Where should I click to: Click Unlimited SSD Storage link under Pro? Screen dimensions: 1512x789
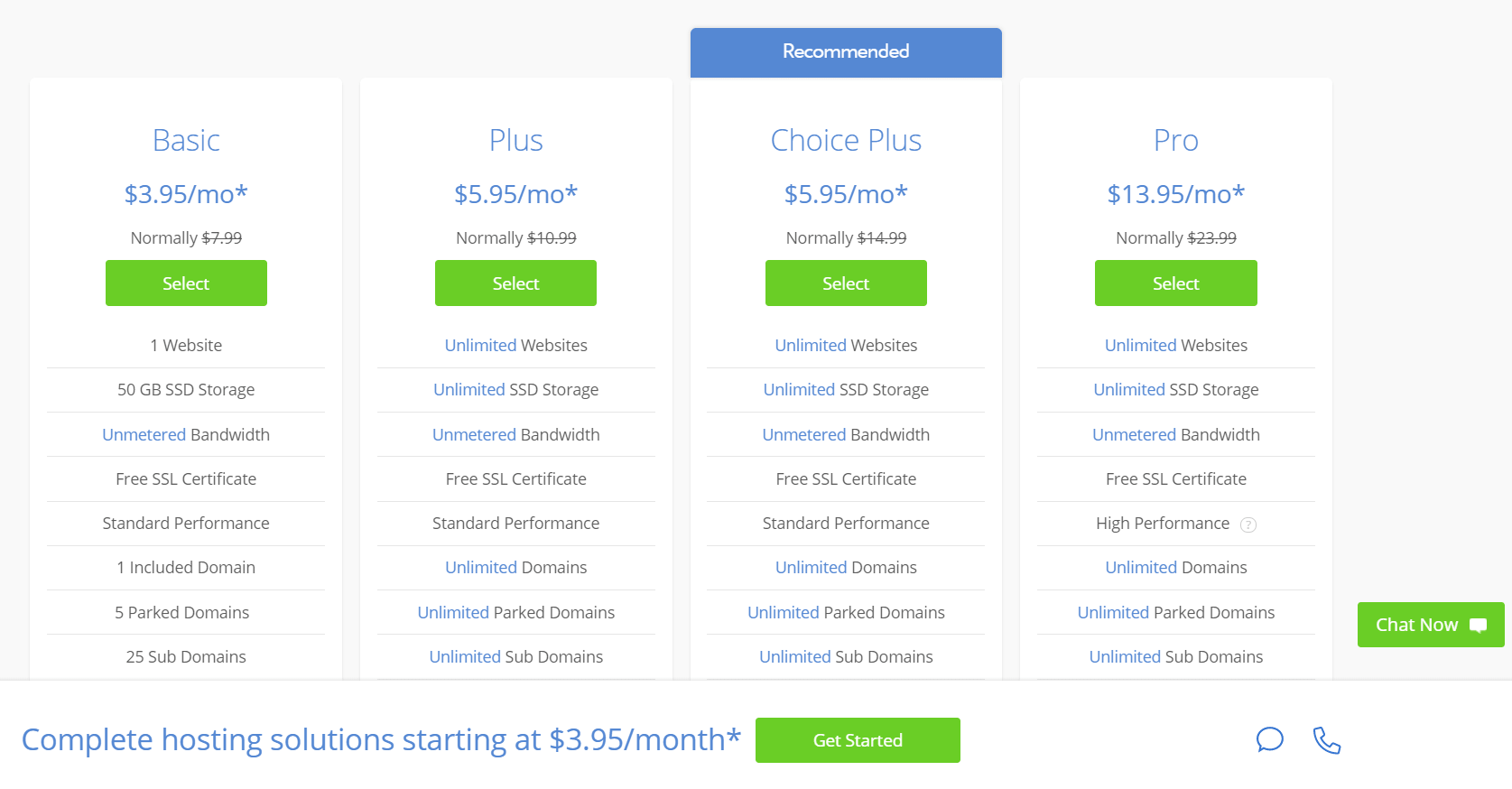coord(1128,389)
